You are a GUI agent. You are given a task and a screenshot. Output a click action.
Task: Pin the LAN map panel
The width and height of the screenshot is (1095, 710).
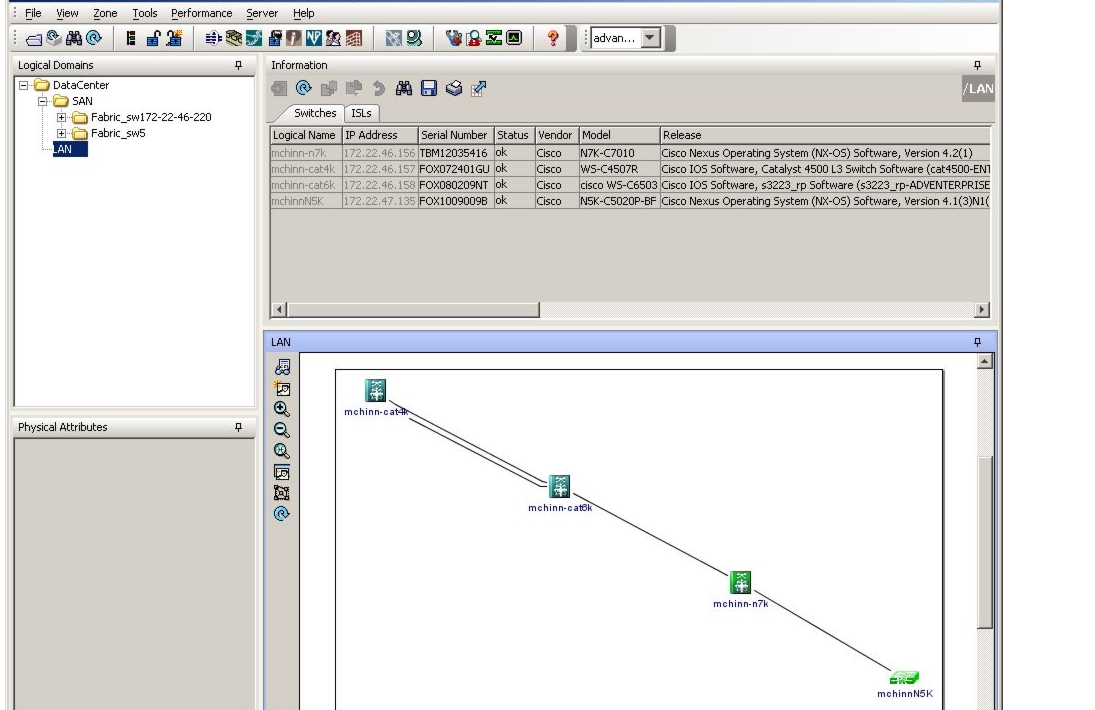pyautogui.click(x=977, y=342)
